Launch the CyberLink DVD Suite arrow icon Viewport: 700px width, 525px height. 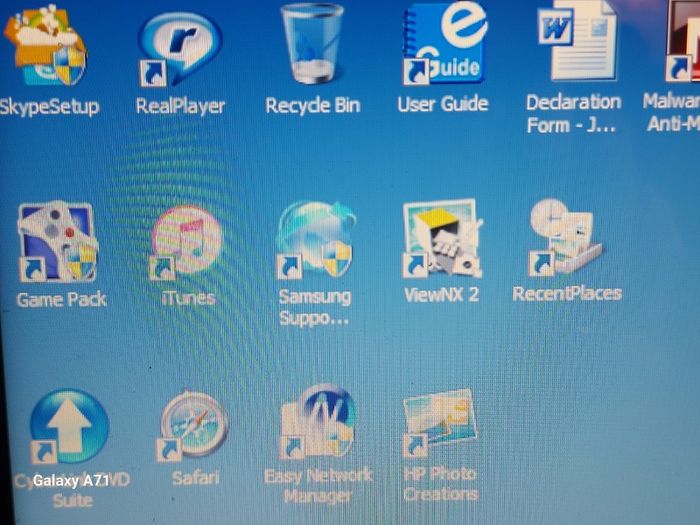coord(69,427)
